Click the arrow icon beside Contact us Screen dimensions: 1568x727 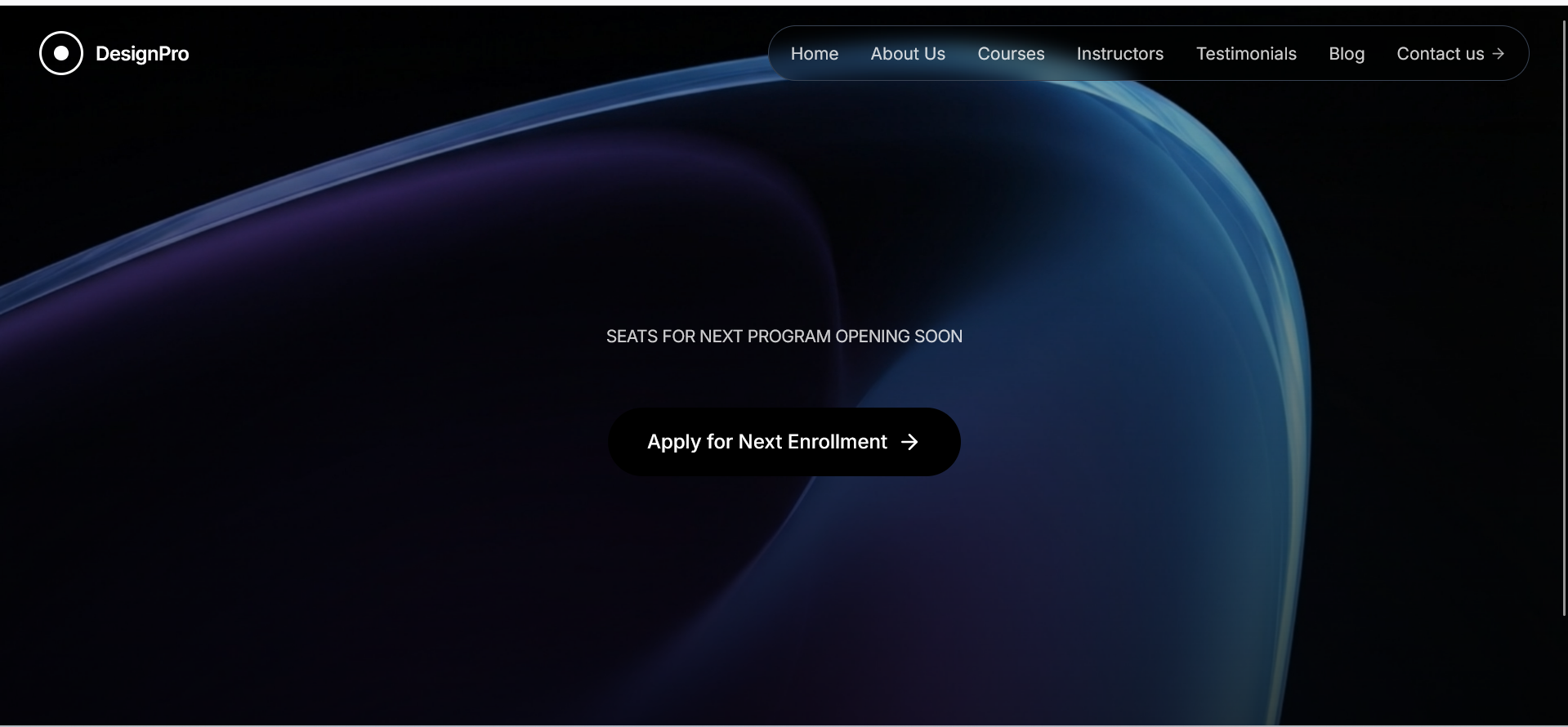[x=1498, y=54]
